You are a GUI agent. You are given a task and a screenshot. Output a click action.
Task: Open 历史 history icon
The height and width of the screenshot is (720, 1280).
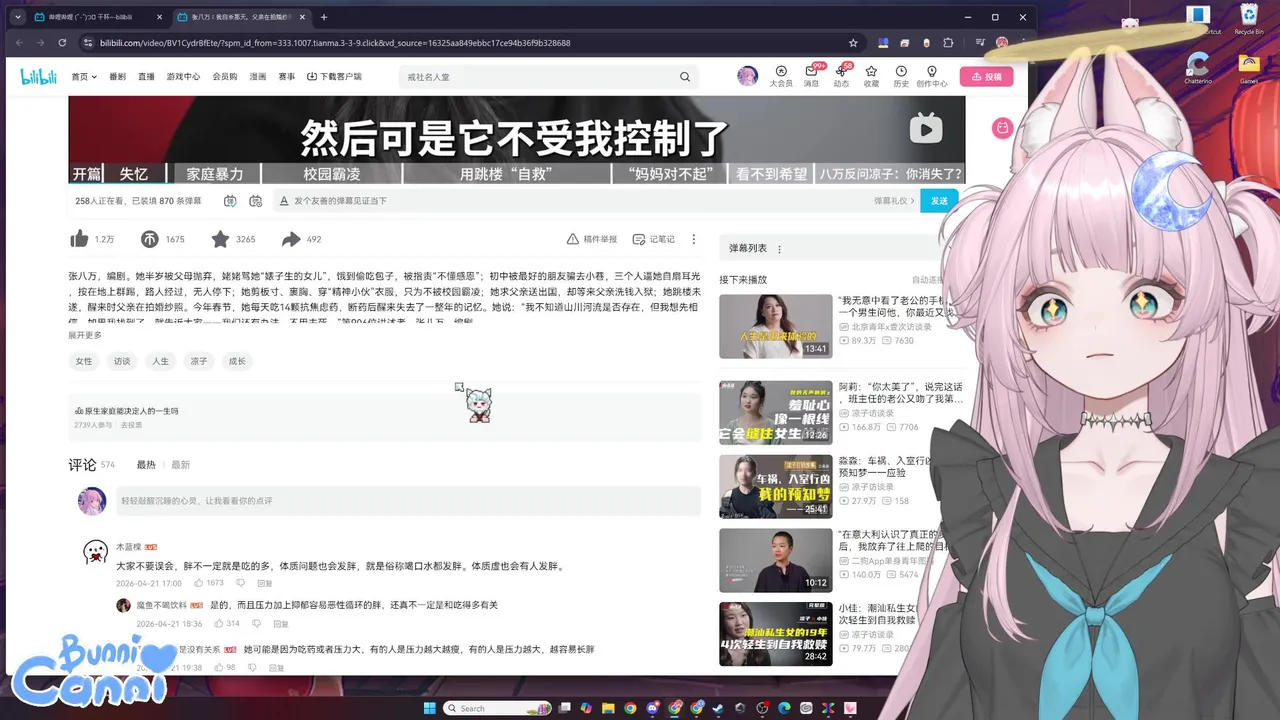pos(901,76)
